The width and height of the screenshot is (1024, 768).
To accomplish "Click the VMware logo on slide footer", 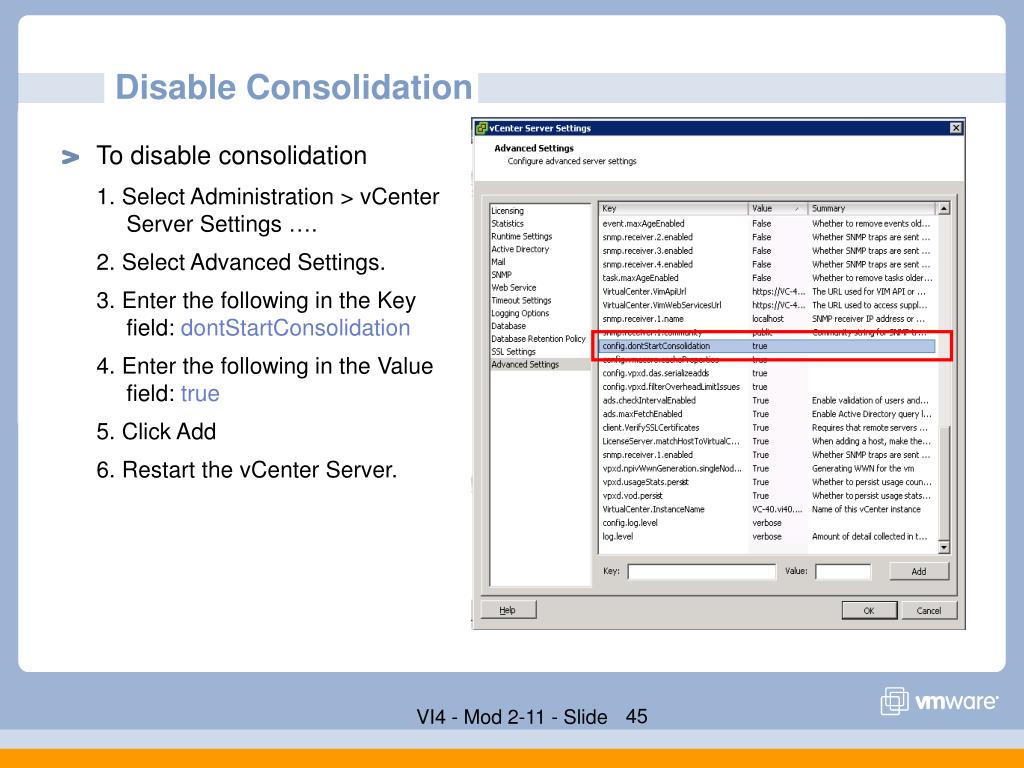I will click(939, 701).
